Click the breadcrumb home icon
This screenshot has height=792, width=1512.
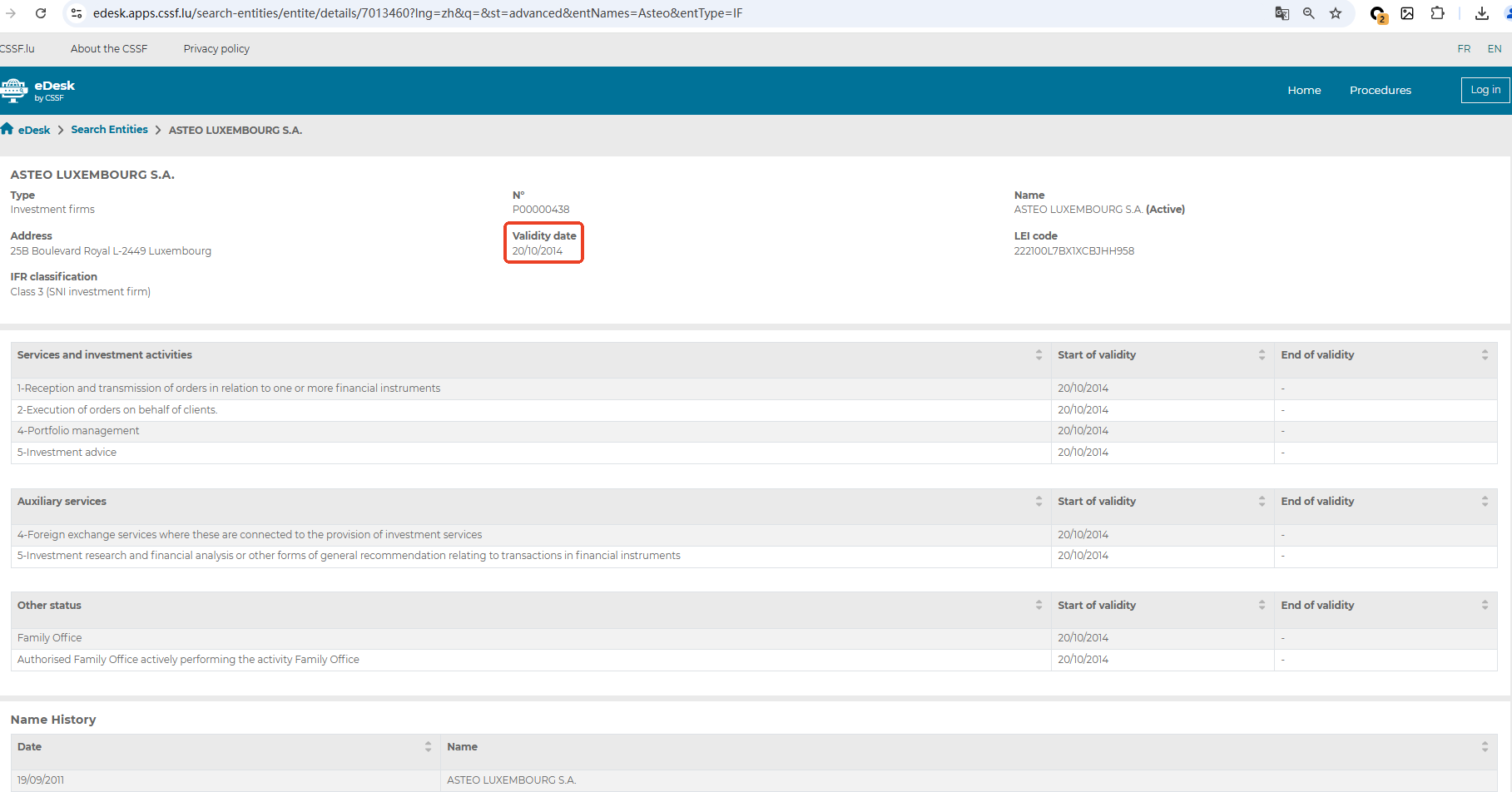[x=7, y=129]
